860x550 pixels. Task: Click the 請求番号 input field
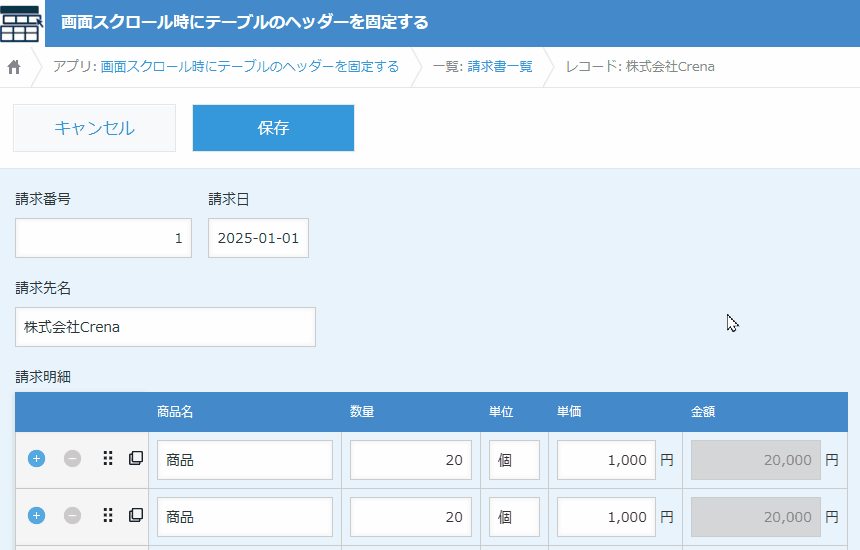click(103, 238)
